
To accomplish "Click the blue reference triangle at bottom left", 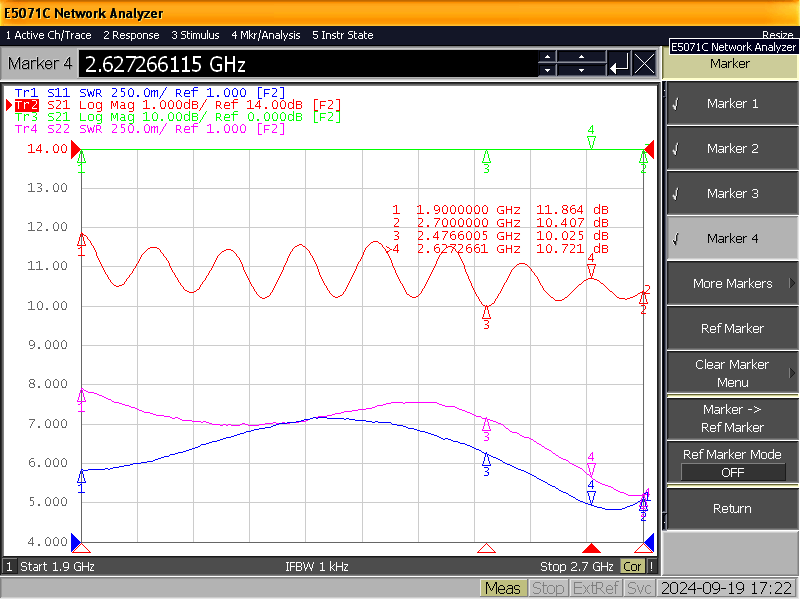I will coord(76,542).
